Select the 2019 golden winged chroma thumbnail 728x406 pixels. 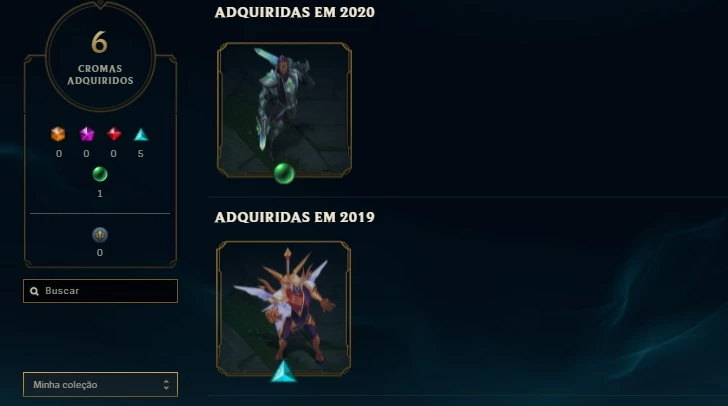(x=284, y=308)
